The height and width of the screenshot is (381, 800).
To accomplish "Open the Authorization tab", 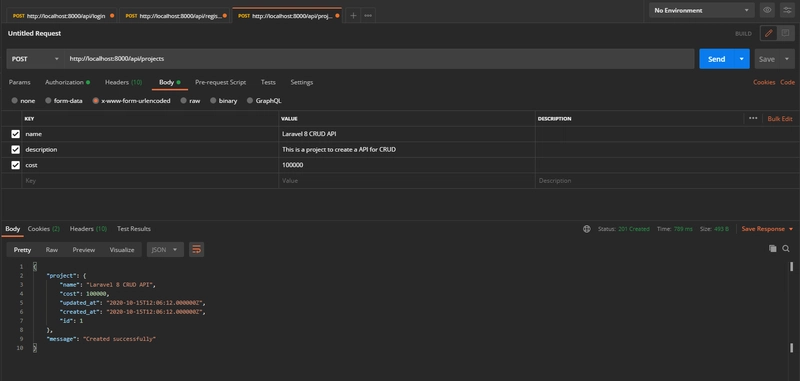I will tap(67, 82).
